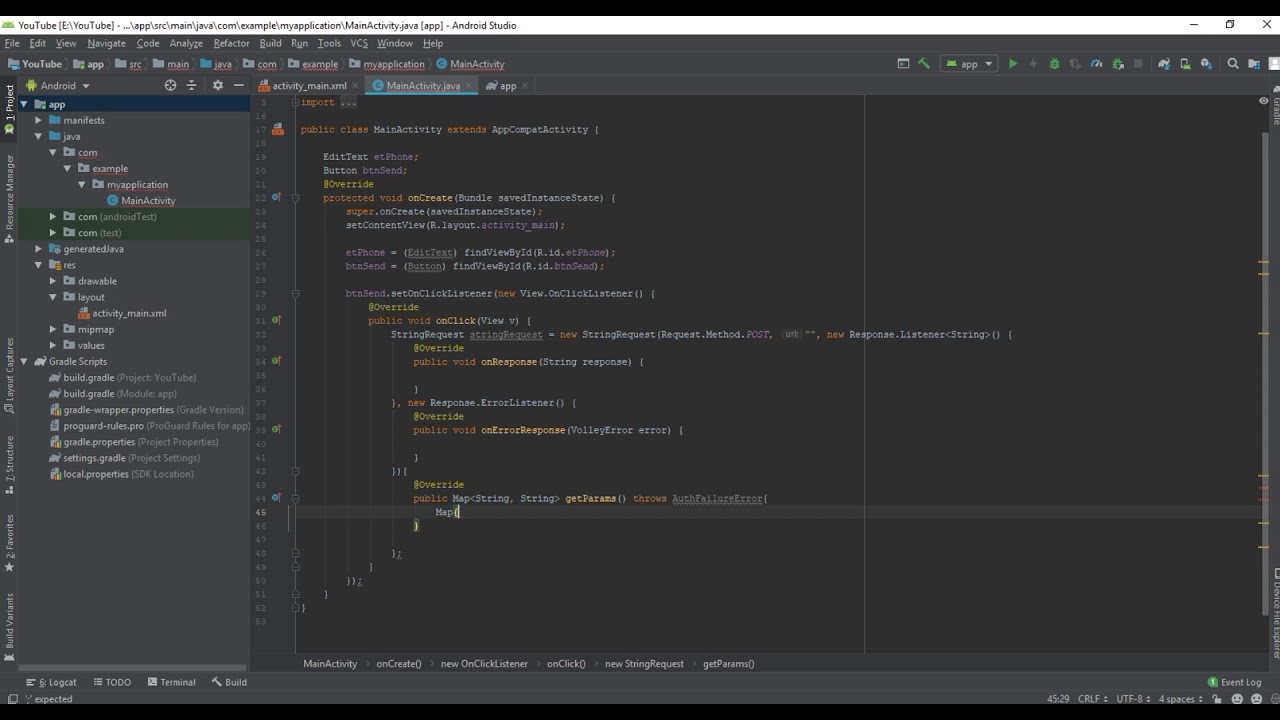Click the CRLF line separator in status bar

tap(1091, 699)
